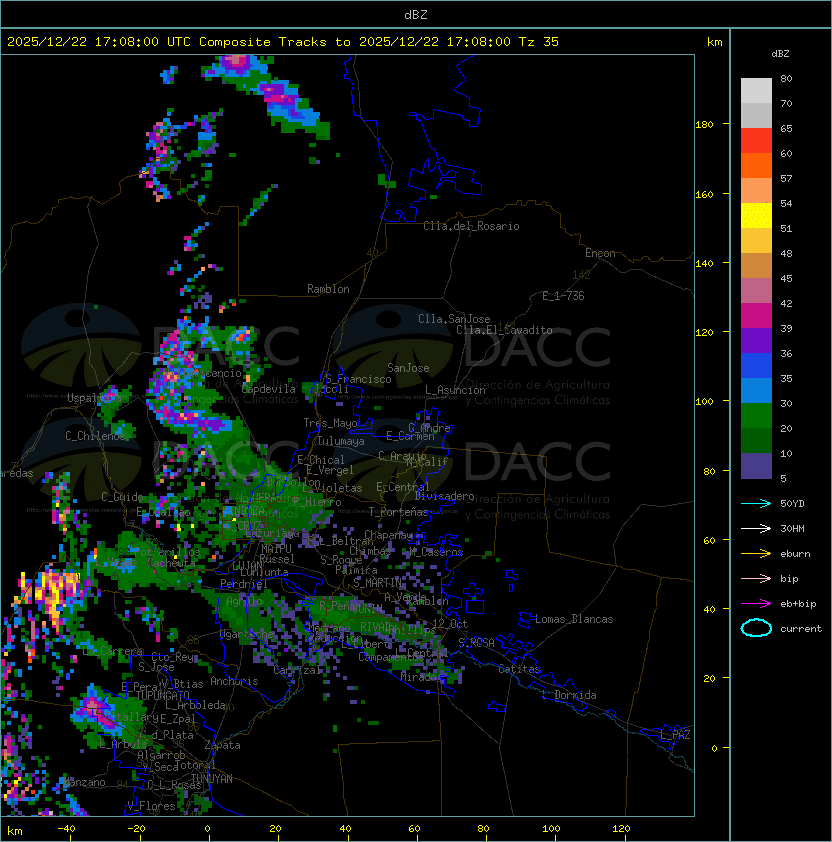The height and width of the screenshot is (842, 832).
Task: Click the 'E_1-736' map label
Action: (563, 296)
